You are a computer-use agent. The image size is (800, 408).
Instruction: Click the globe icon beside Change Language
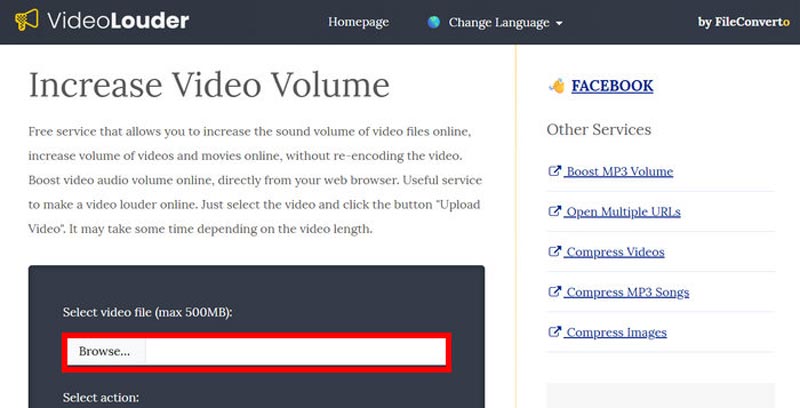pyautogui.click(x=434, y=22)
